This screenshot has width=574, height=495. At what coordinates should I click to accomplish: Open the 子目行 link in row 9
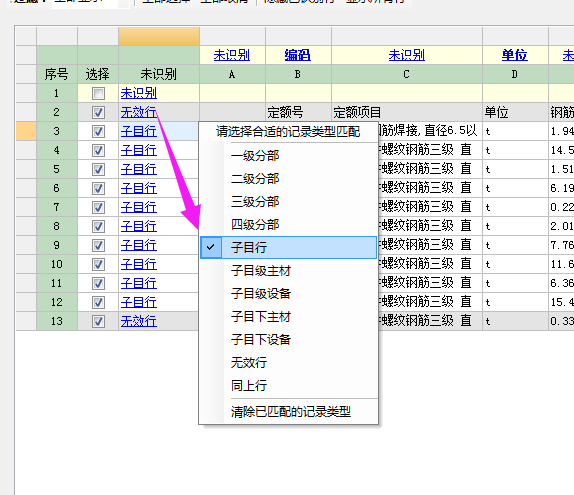139,246
